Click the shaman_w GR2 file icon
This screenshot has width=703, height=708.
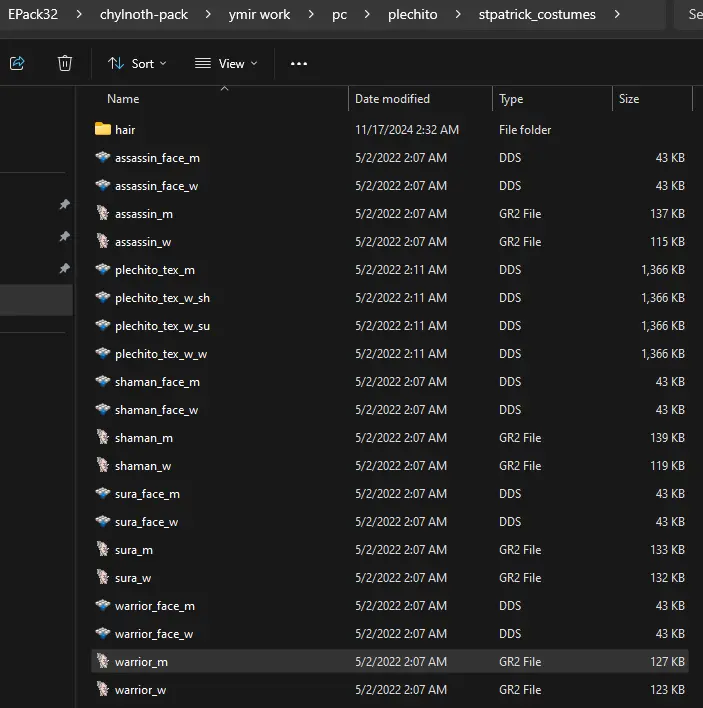tap(102, 466)
